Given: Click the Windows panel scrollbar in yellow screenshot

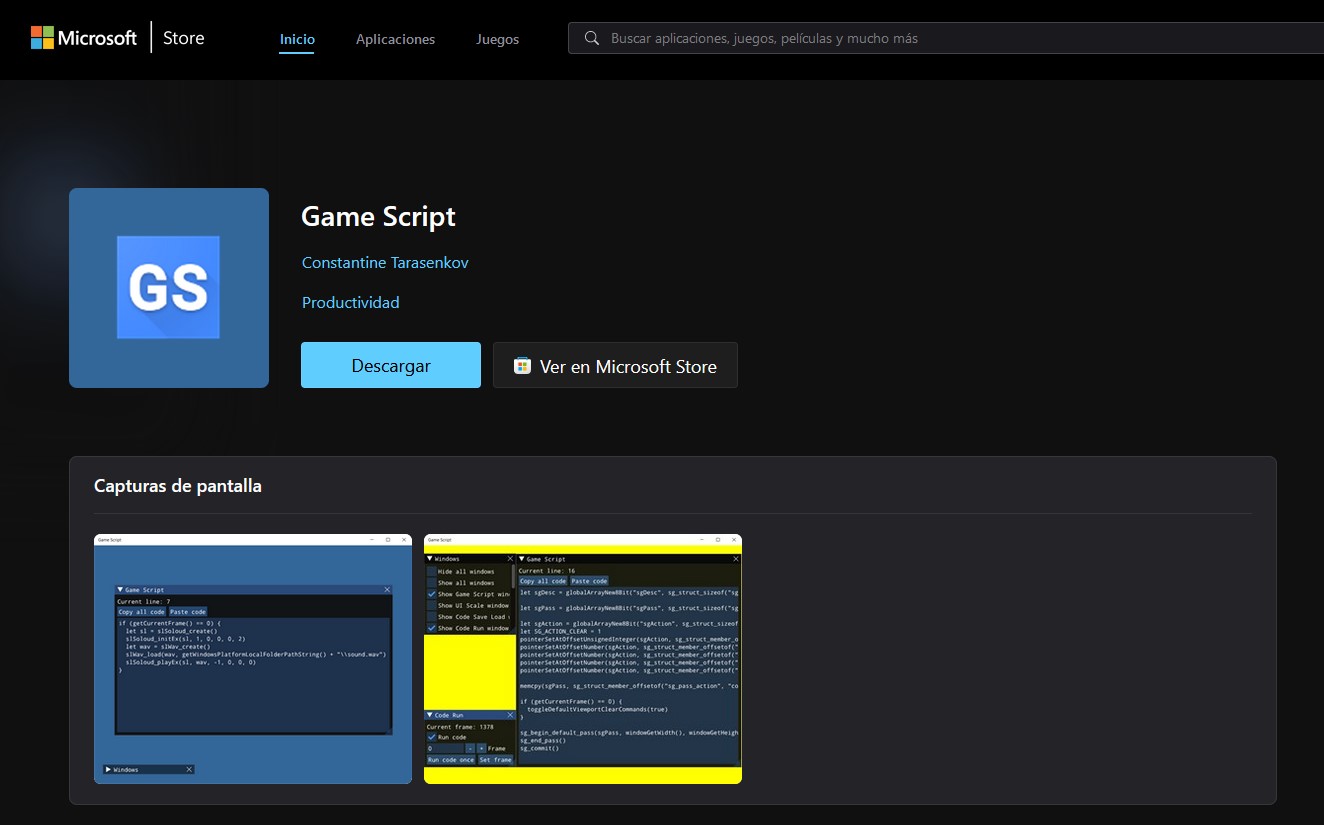Looking at the screenshot, I should (514, 577).
